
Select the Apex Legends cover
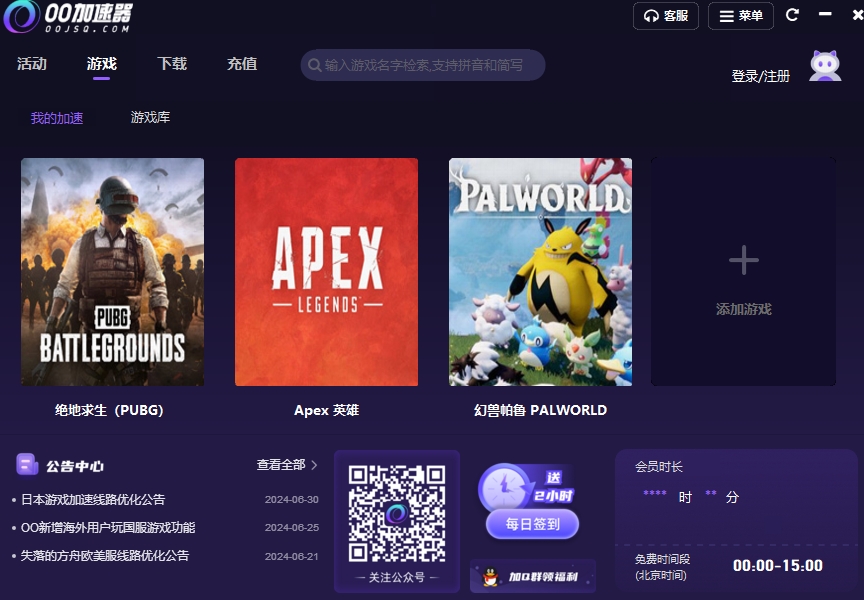click(326, 272)
